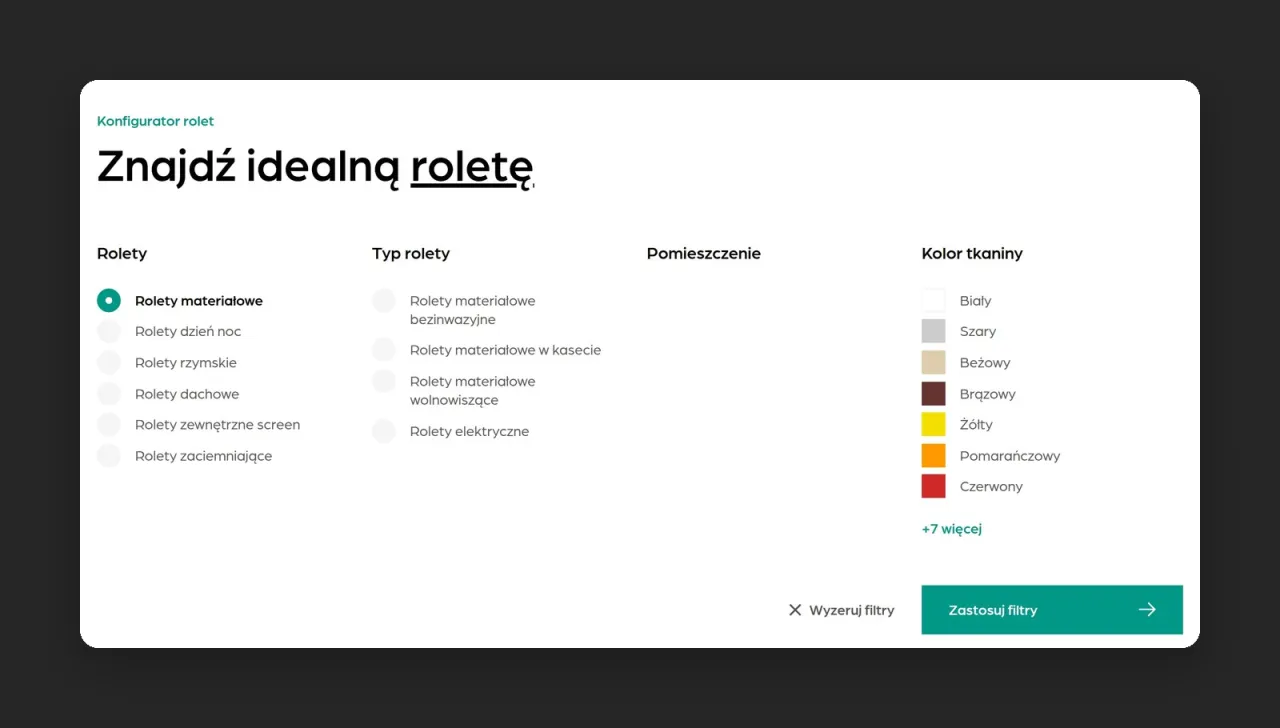This screenshot has height=728, width=1280.
Task: Expand the +7 więcej colors list
Action: [x=952, y=529]
